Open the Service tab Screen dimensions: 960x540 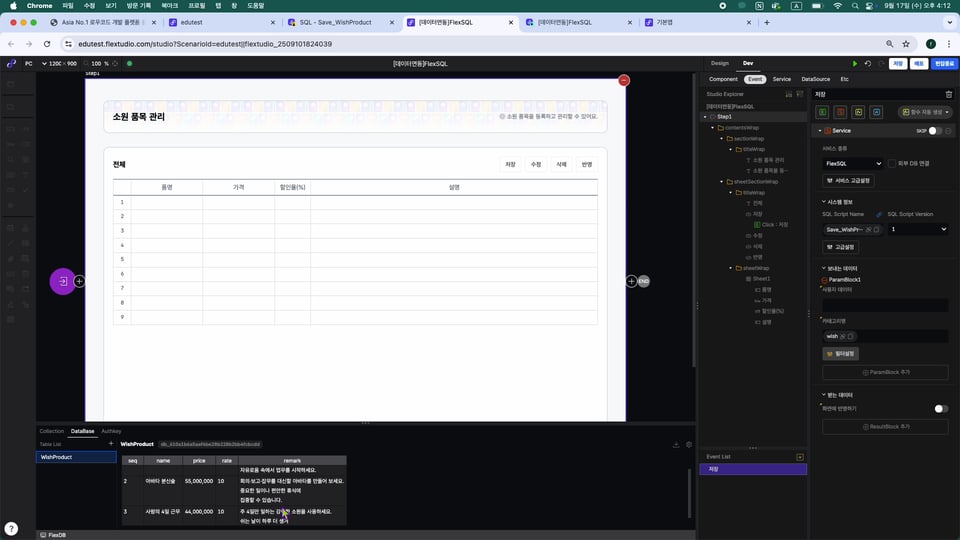[781, 80]
